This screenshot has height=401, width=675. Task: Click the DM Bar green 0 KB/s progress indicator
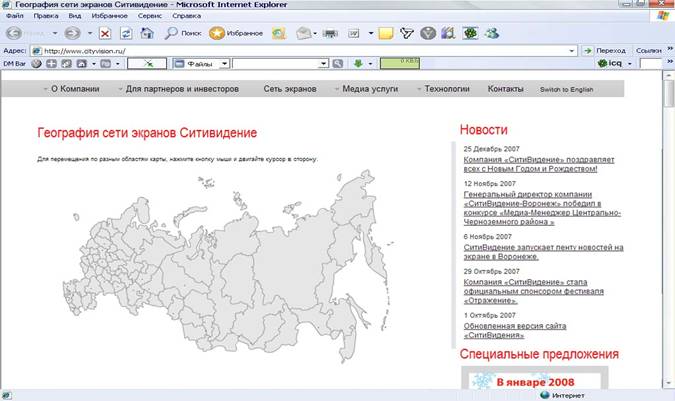pos(399,64)
